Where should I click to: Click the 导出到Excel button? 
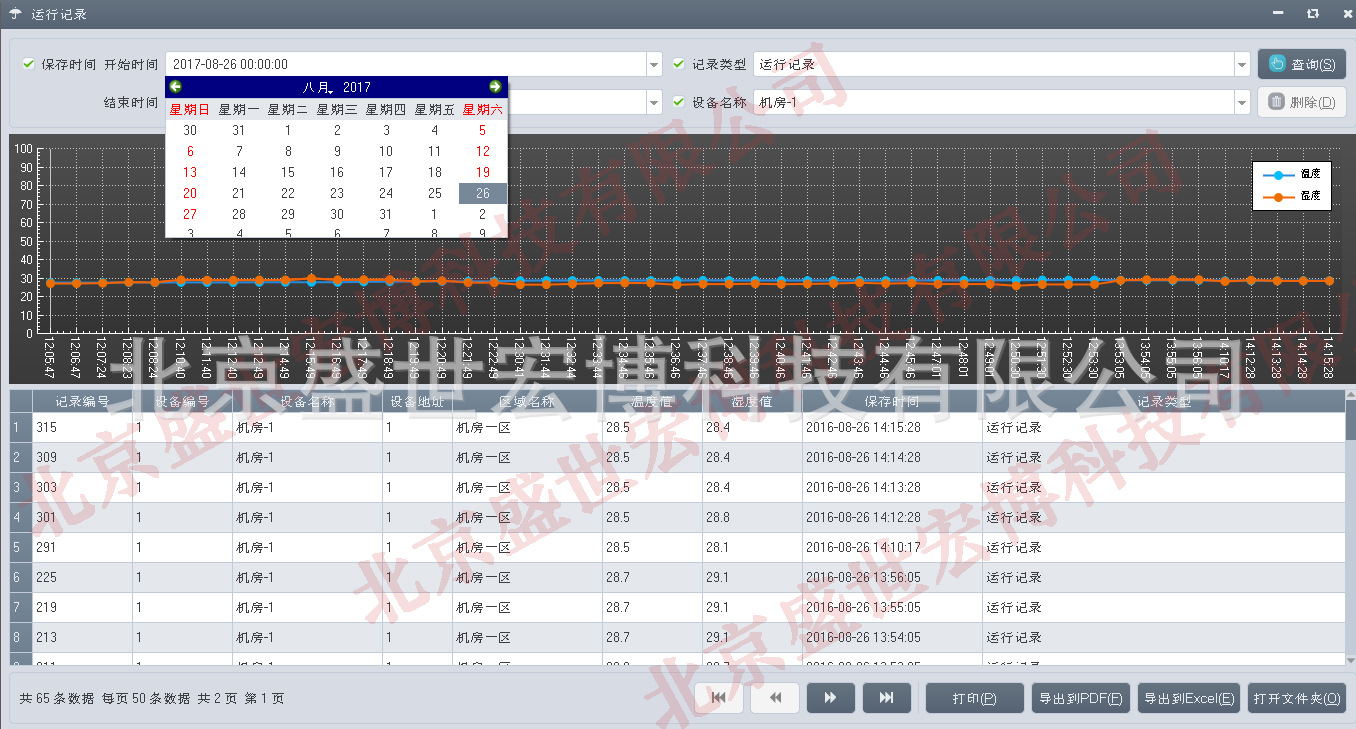pyautogui.click(x=1190, y=698)
